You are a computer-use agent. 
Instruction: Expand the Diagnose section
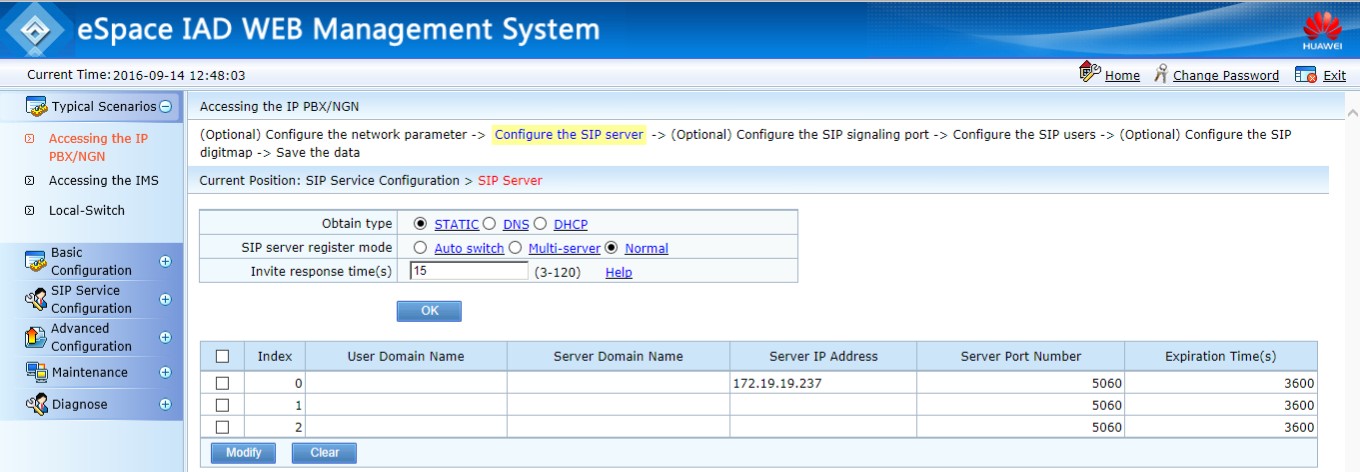tap(165, 405)
